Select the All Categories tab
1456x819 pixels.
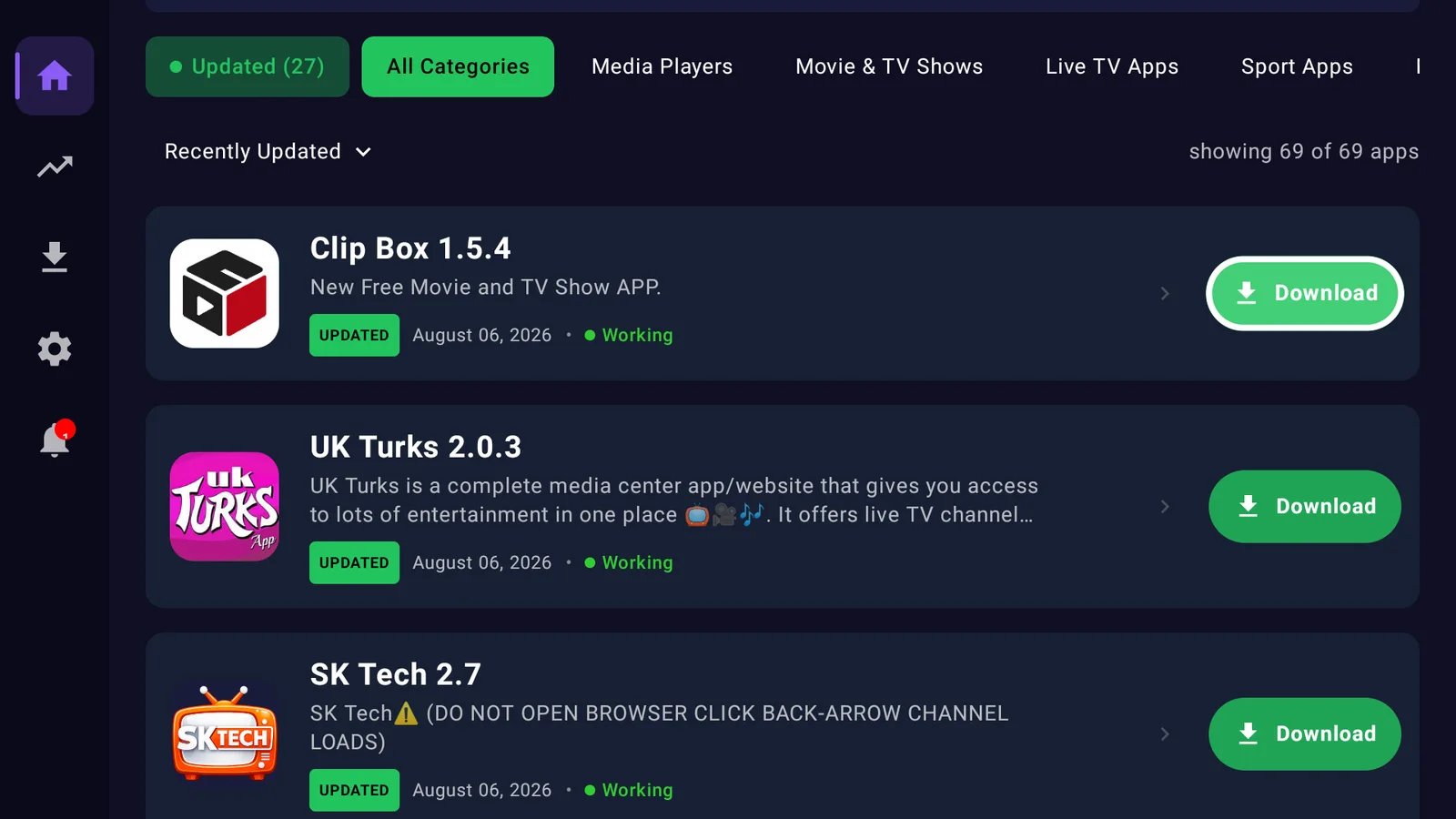(x=458, y=66)
